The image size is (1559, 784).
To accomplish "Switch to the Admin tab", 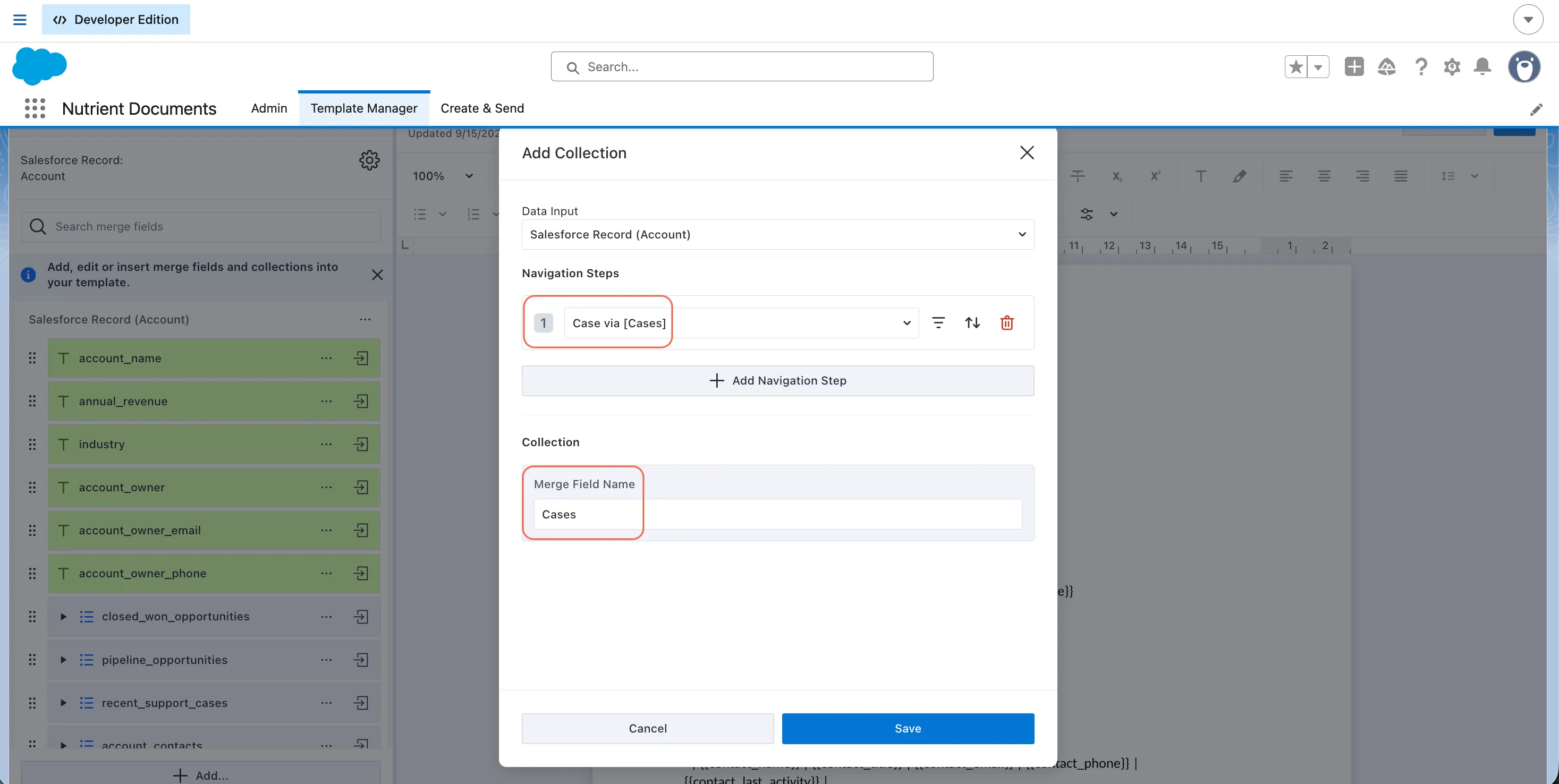I will (269, 108).
